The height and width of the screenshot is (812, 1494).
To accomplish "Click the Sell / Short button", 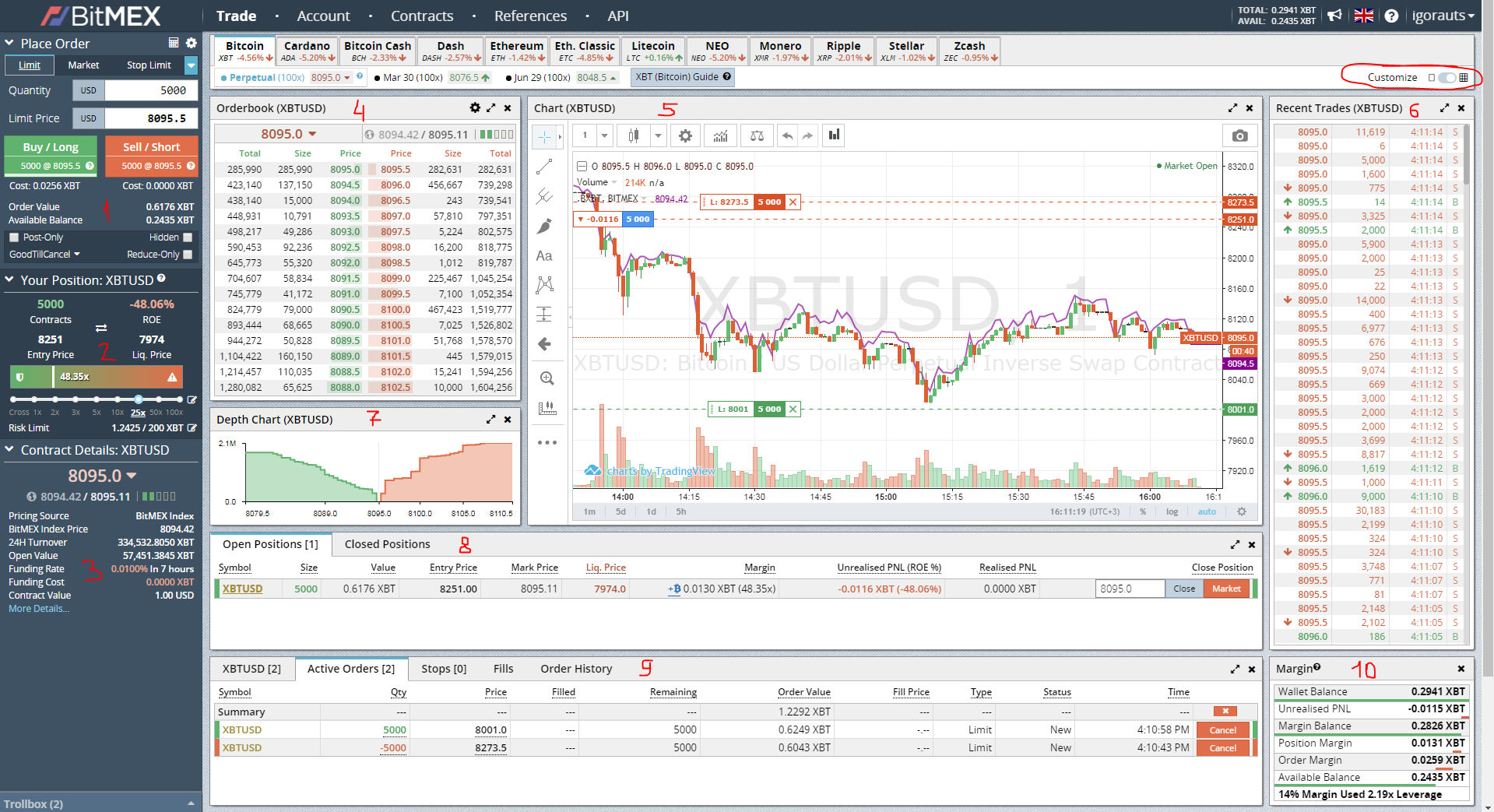I will [x=152, y=156].
